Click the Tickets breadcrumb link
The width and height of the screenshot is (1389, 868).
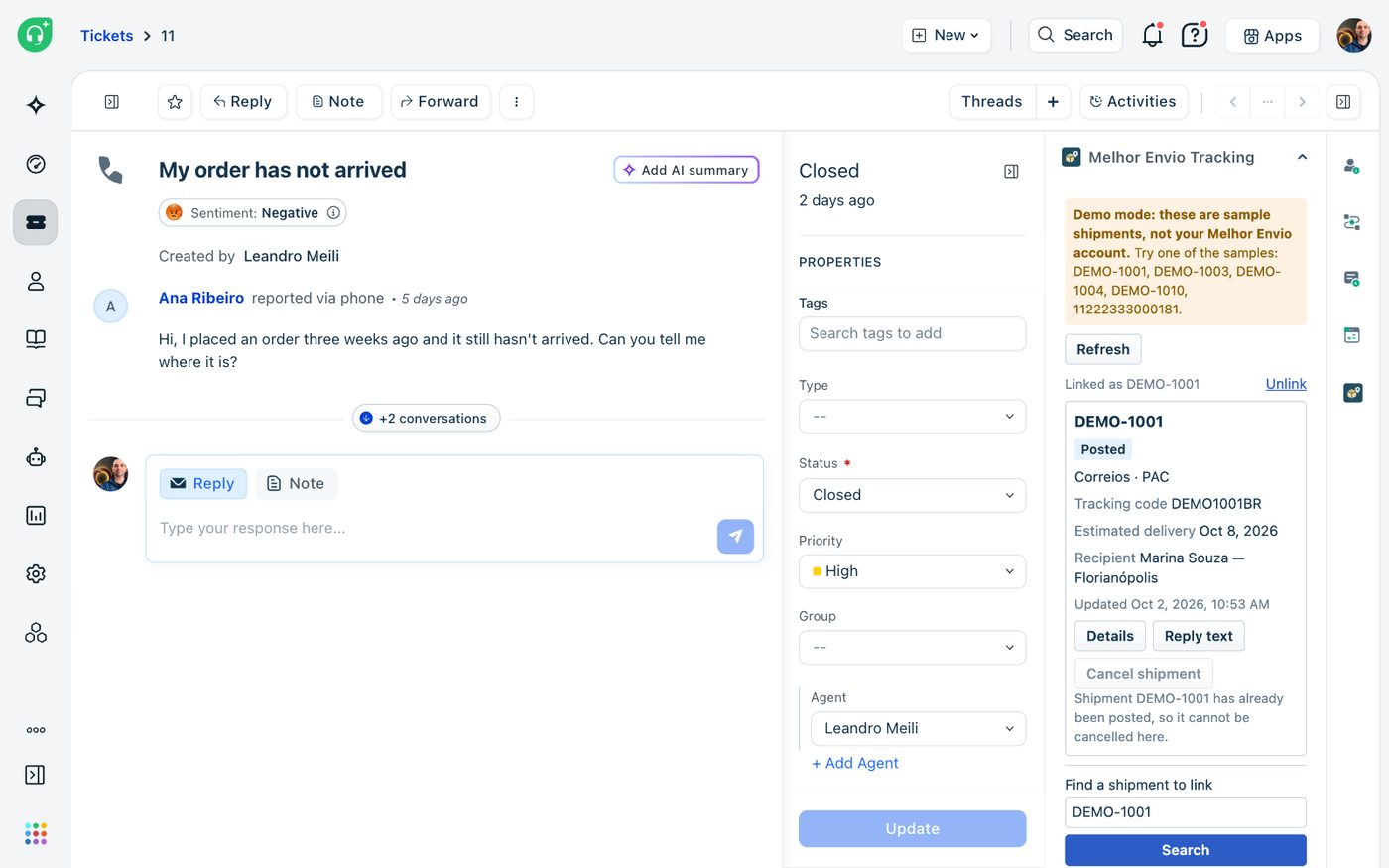point(106,36)
